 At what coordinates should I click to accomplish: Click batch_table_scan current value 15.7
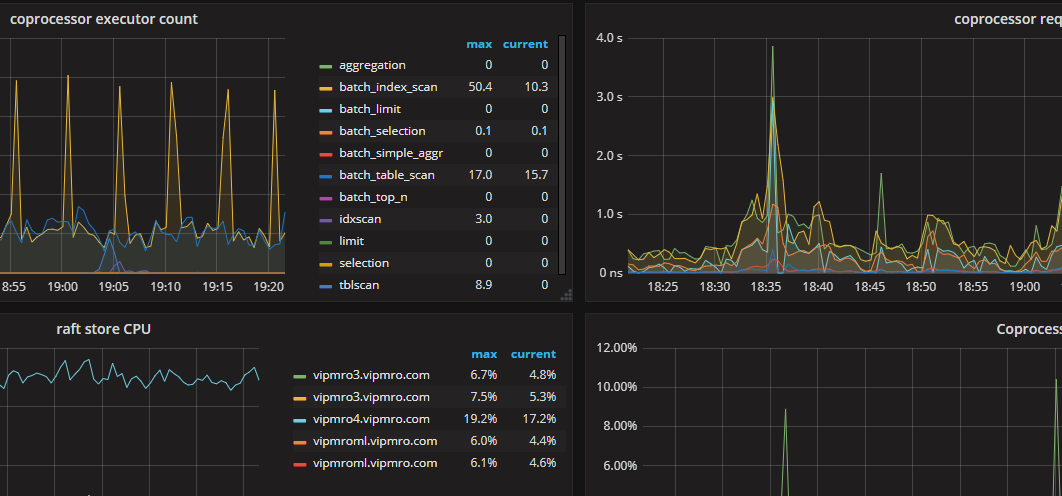(x=536, y=175)
